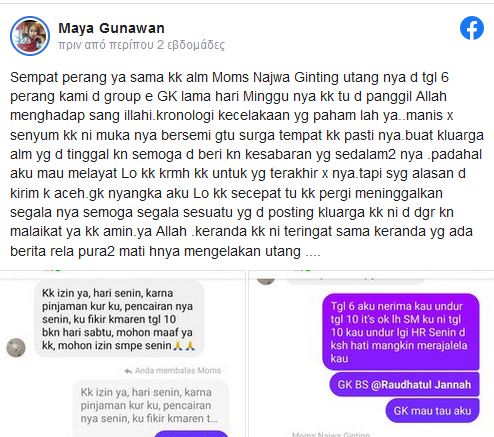Select the 'GK mau tau aku' bubble
This screenshot has height=437, width=494.
432,410
